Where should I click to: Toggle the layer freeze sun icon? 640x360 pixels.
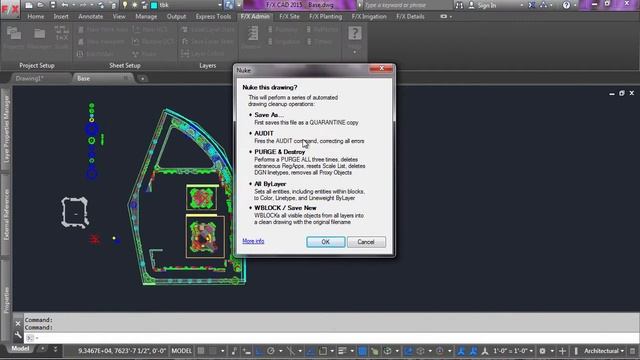(x=135, y=5)
